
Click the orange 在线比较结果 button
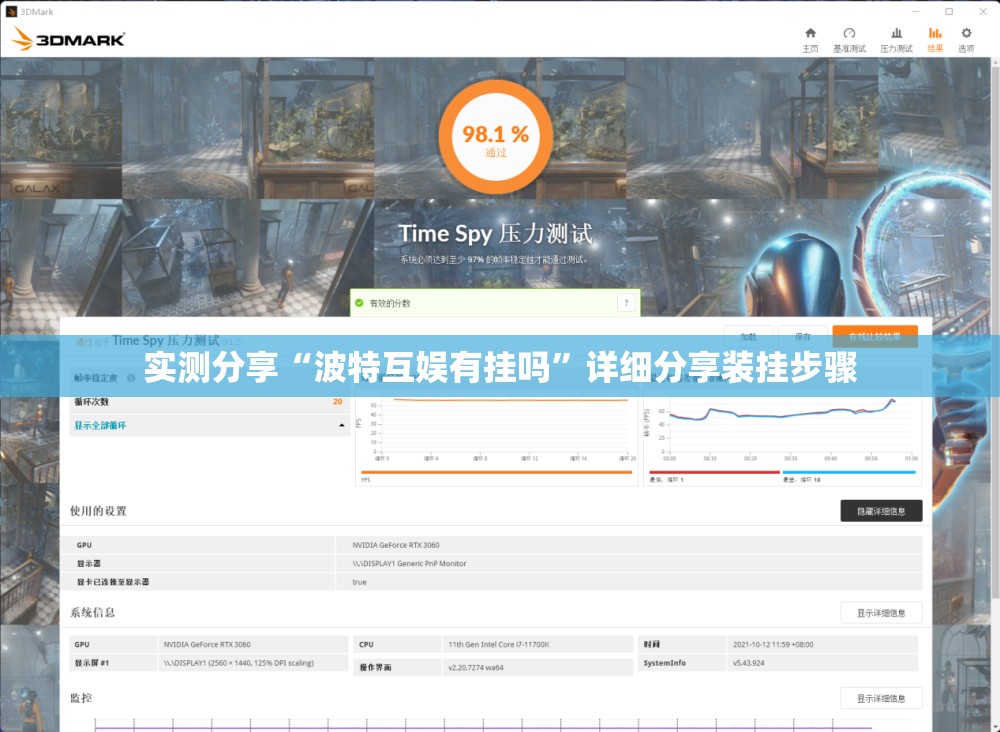874,337
